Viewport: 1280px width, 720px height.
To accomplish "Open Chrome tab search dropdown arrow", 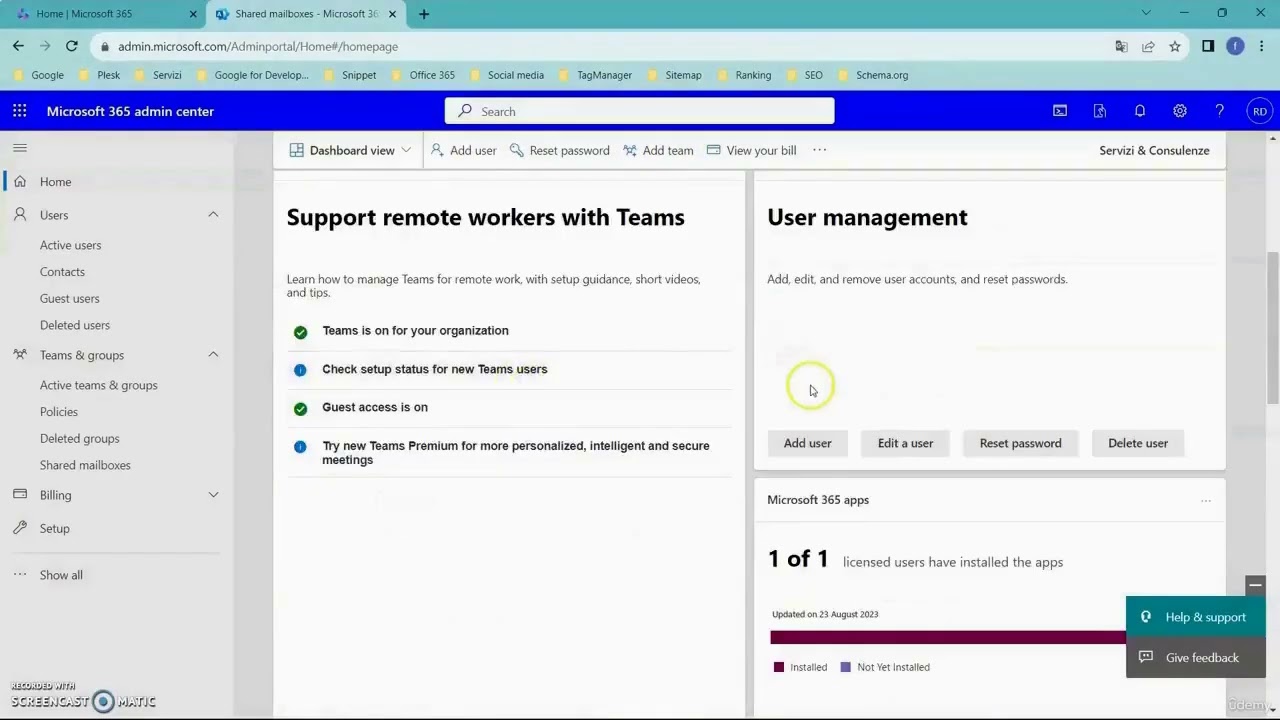I will 1146,13.
